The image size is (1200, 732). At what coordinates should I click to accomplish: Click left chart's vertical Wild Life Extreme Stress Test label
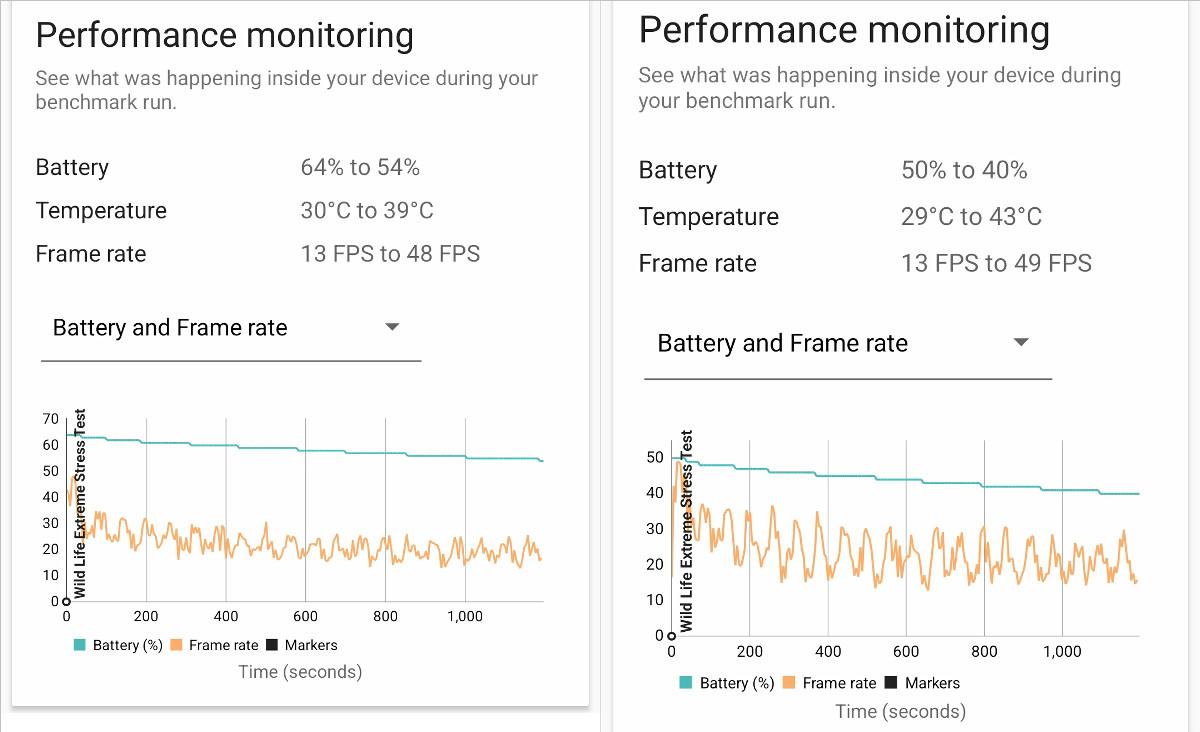pyautogui.click(x=81, y=503)
